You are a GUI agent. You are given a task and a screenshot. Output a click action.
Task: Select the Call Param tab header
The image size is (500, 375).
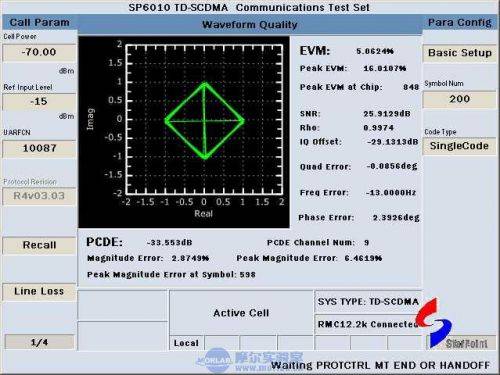click(40, 22)
